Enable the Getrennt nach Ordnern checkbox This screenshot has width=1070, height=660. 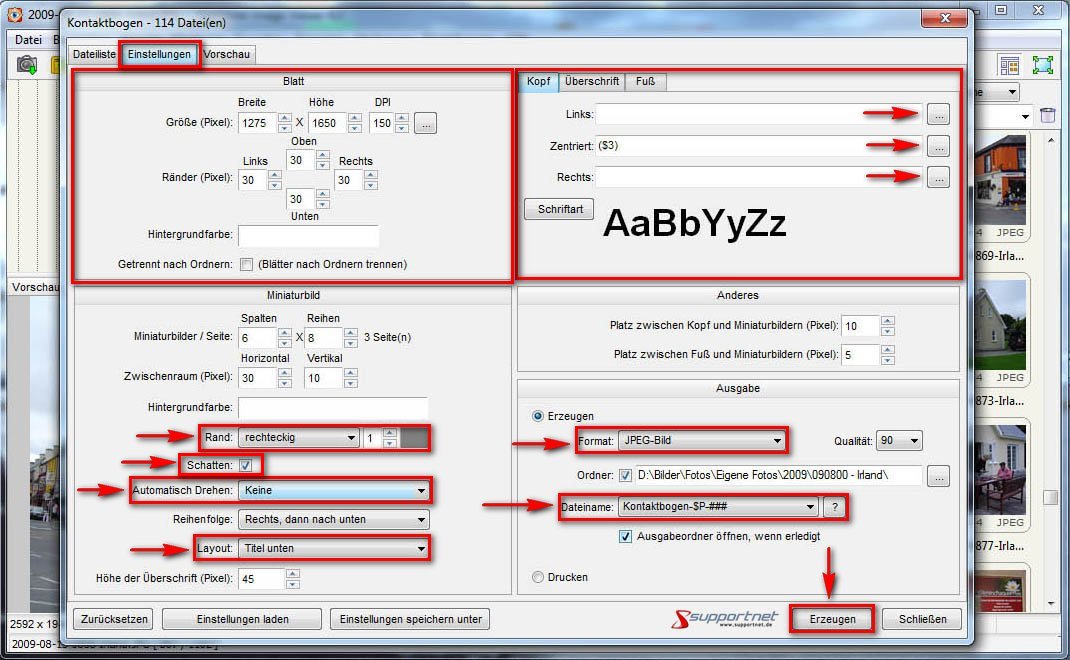pos(246,265)
